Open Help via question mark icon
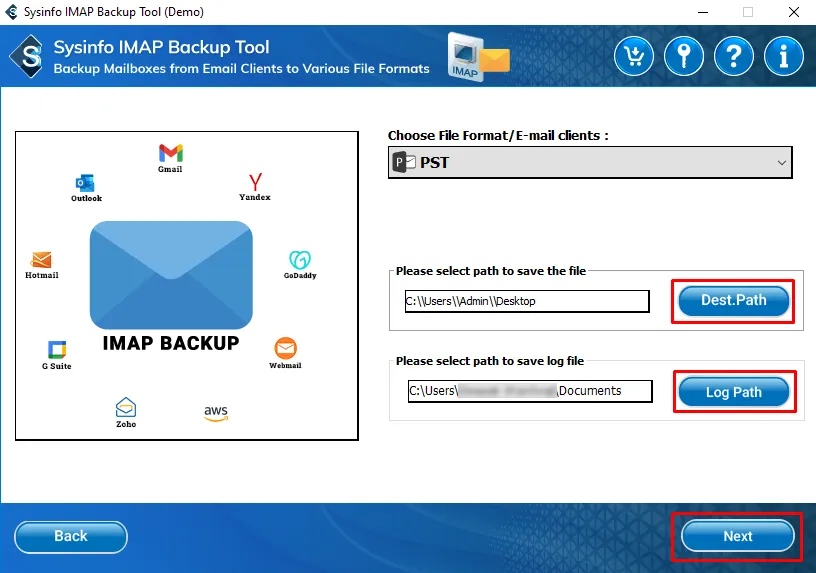Screen dimensions: 816x573 733,56
